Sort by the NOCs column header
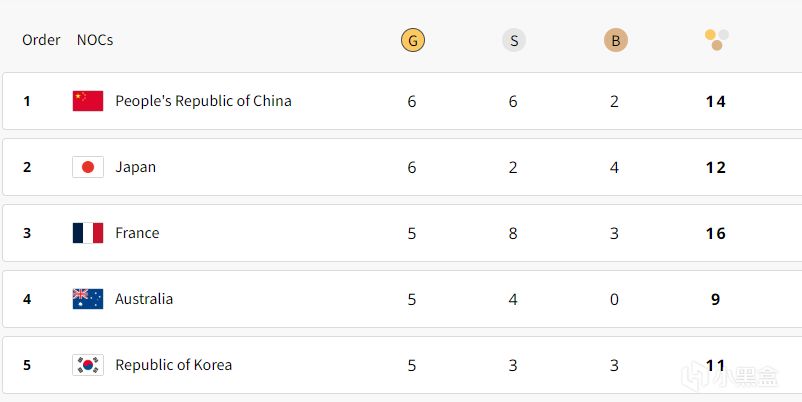 (x=95, y=40)
